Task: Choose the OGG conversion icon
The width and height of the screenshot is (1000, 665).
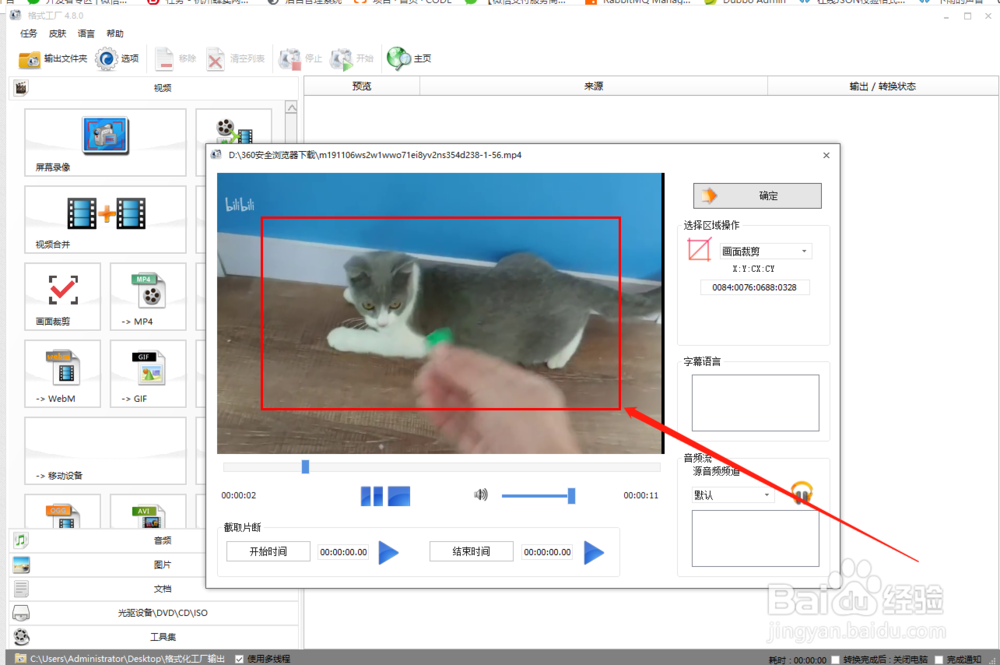Action: (x=62, y=511)
